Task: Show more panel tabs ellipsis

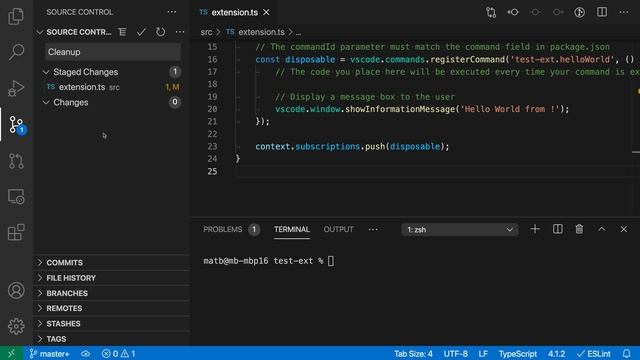Action: pyautogui.click(x=373, y=229)
